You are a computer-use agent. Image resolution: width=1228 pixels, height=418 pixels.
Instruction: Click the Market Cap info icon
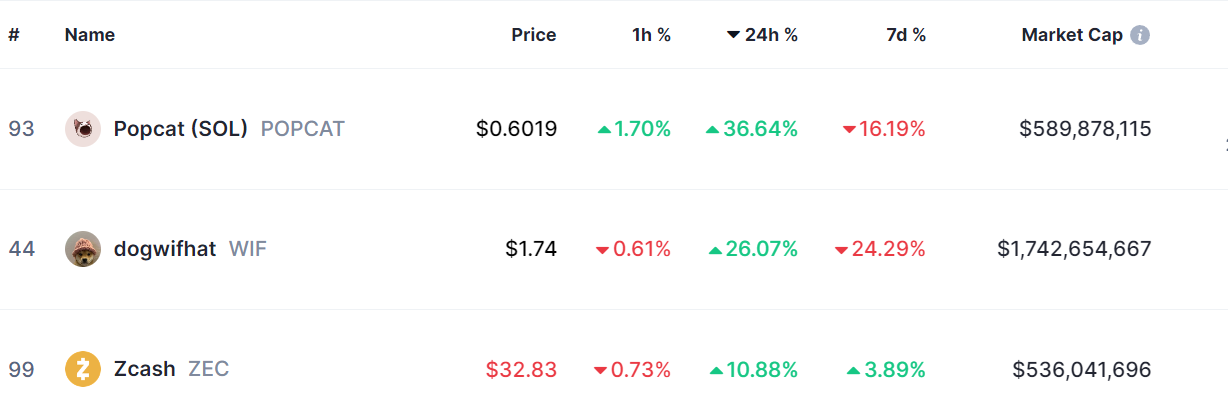(x=1139, y=35)
